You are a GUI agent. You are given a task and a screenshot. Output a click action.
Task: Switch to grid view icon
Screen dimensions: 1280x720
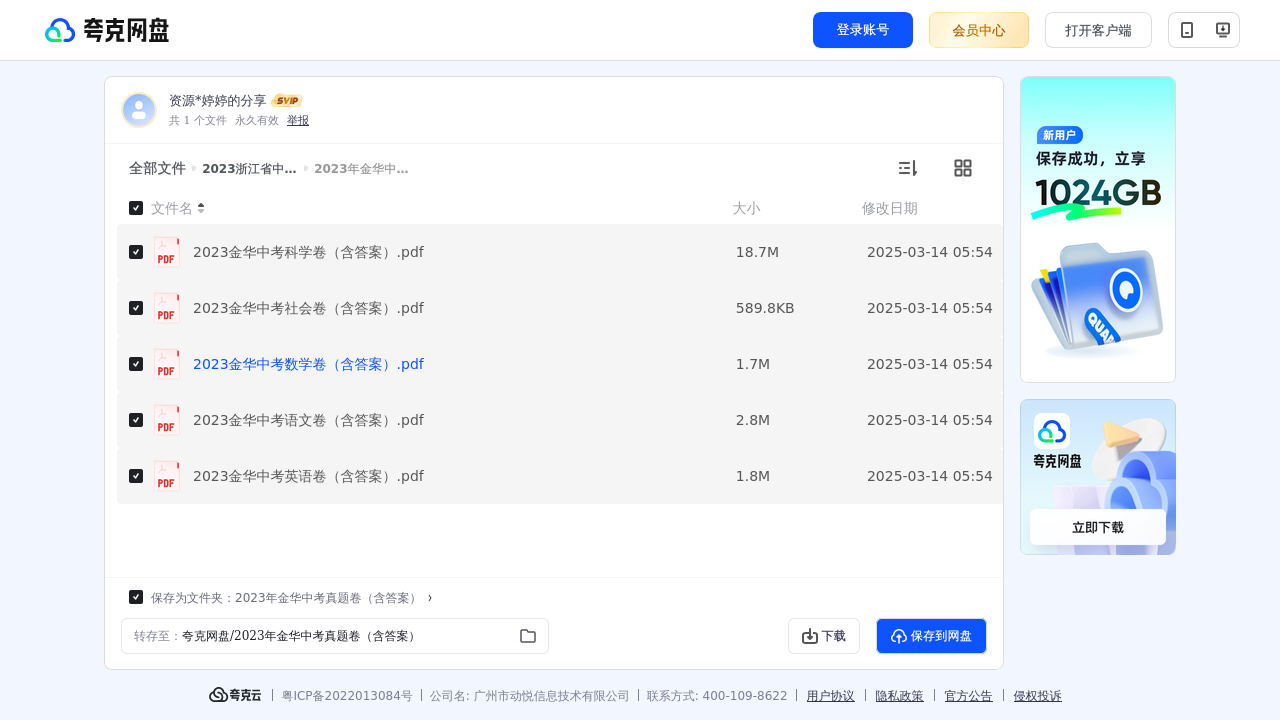(963, 168)
